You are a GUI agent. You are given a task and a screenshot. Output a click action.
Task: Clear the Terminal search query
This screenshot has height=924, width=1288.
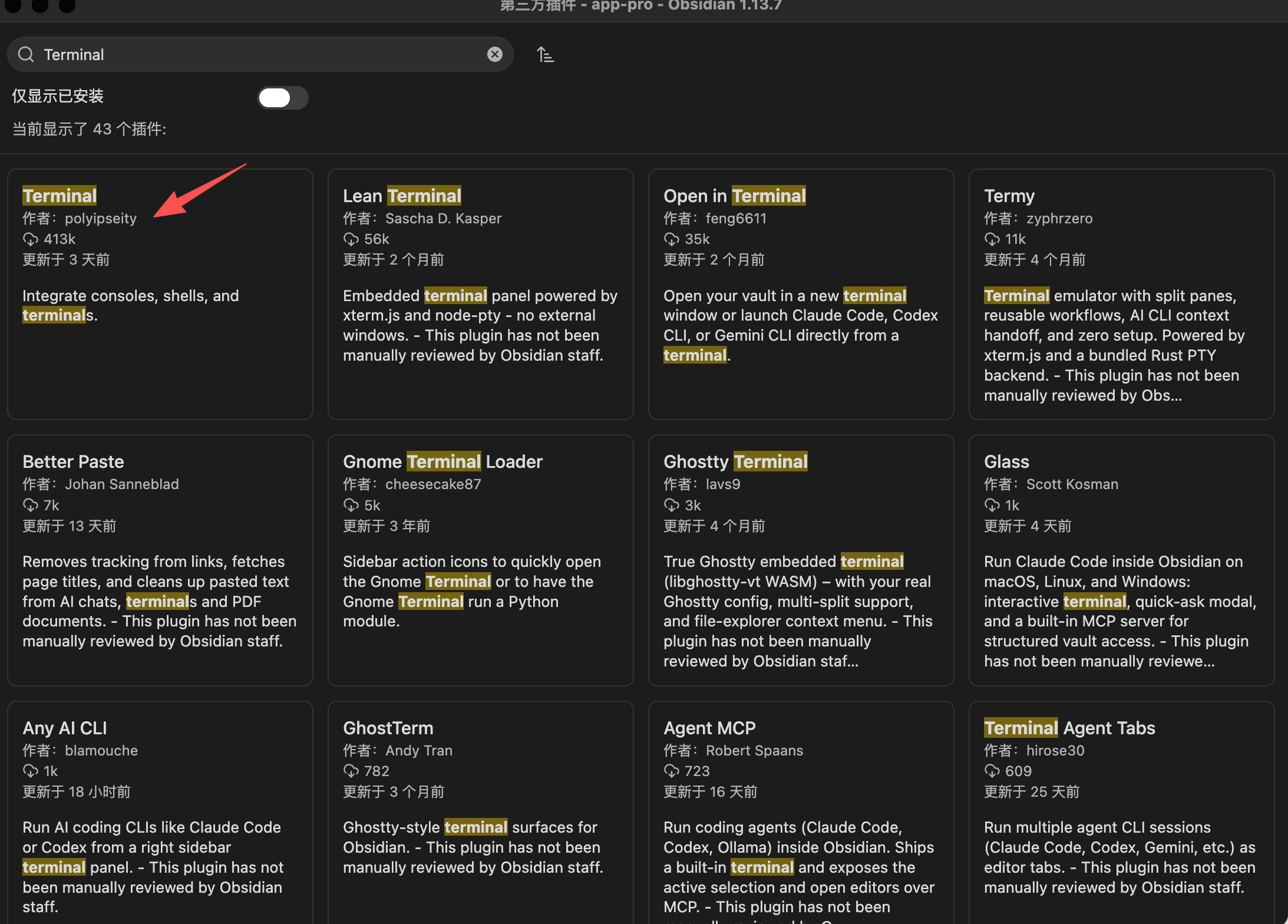point(495,54)
